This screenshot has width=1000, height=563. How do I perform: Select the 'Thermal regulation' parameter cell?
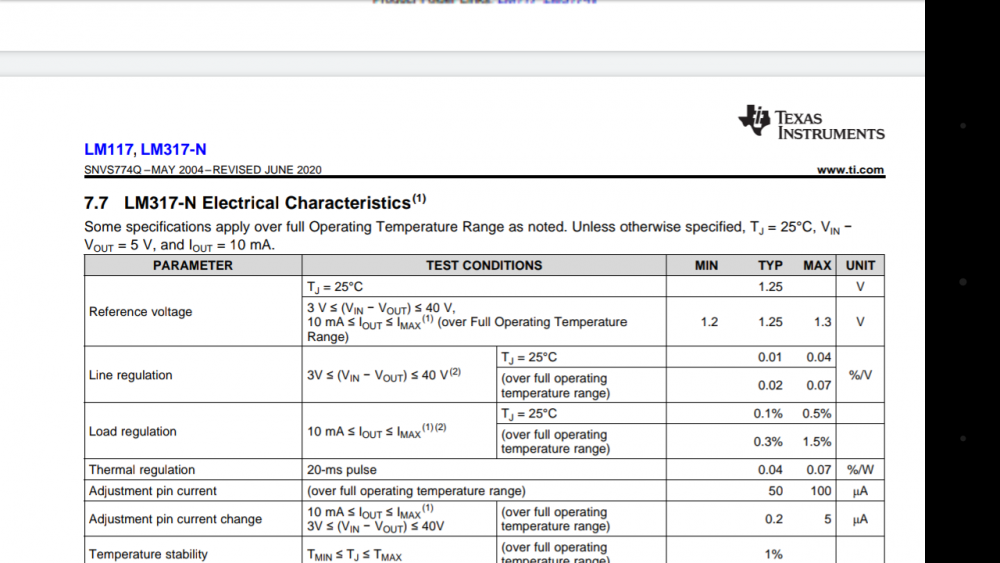193,469
